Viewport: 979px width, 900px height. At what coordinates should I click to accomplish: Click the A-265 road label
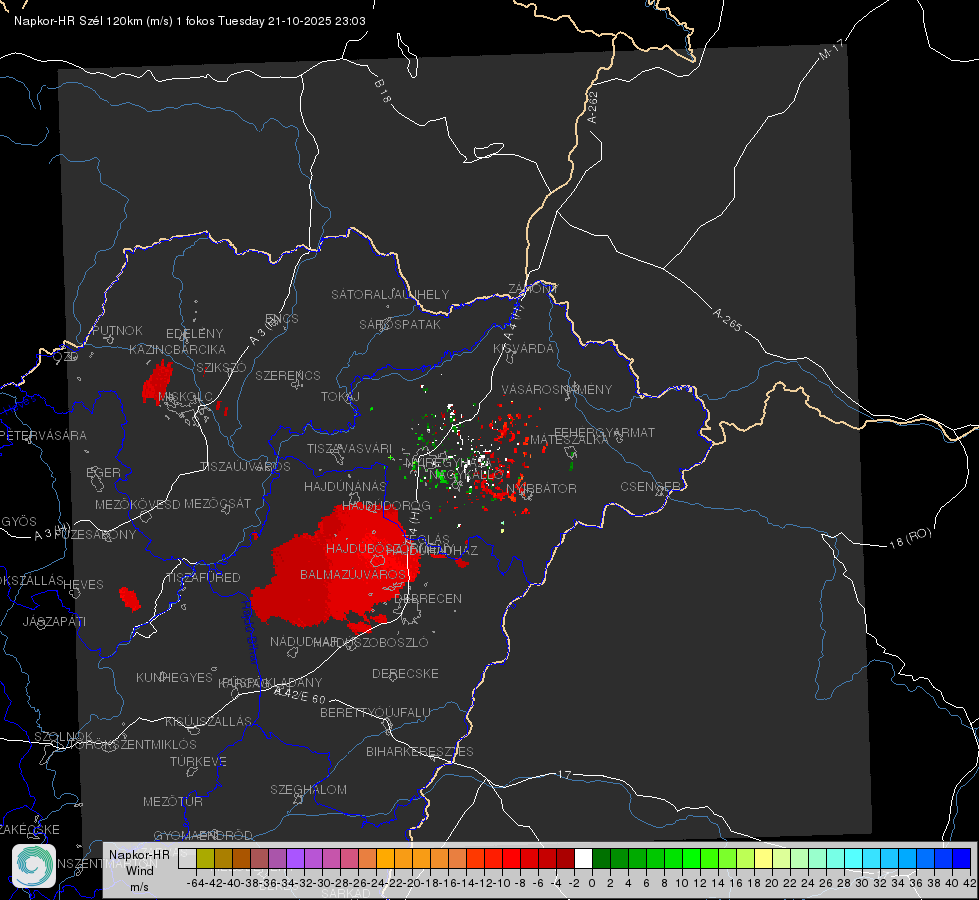[x=727, y=319]
